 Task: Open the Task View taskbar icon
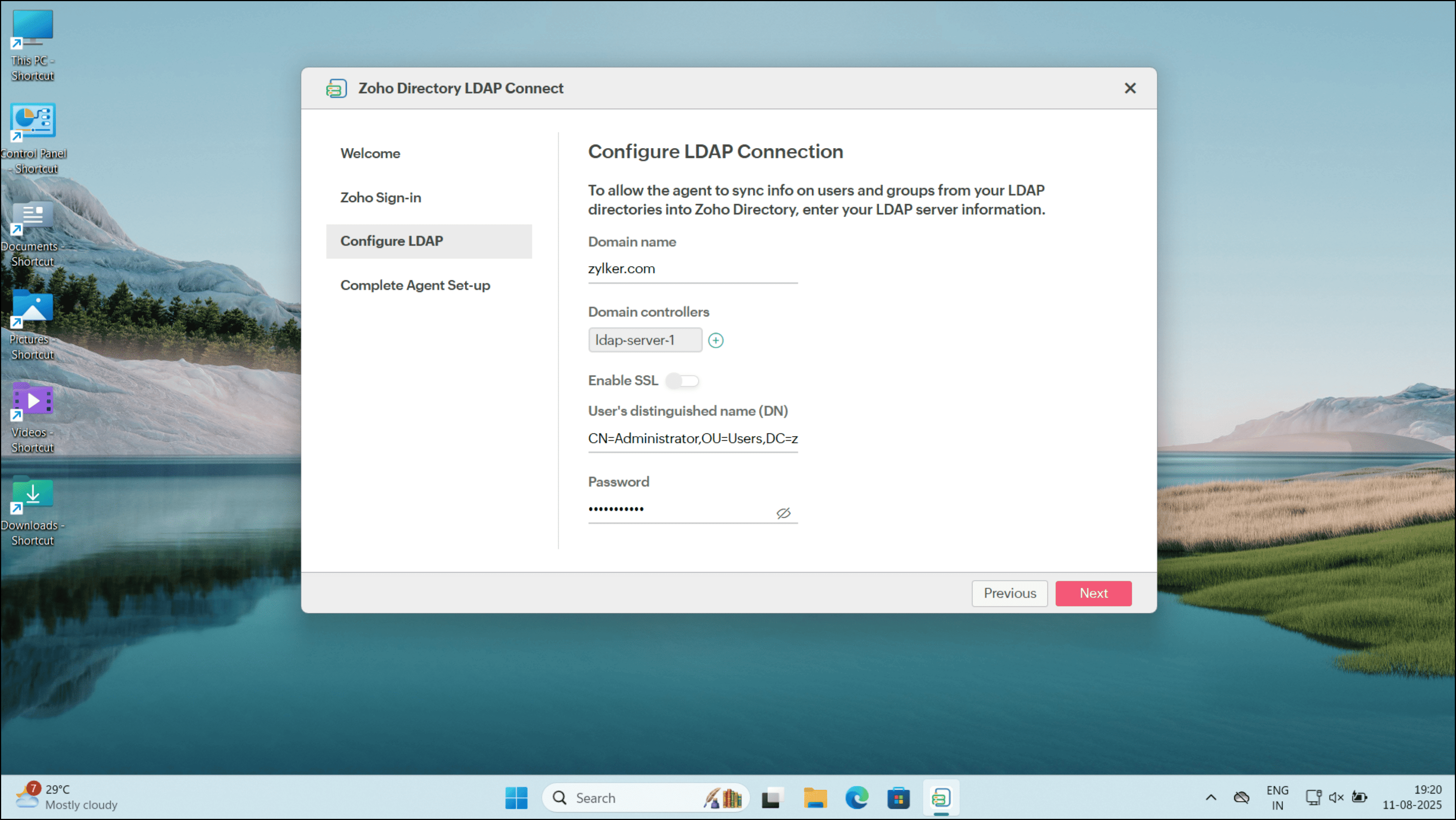click(773, 798)
